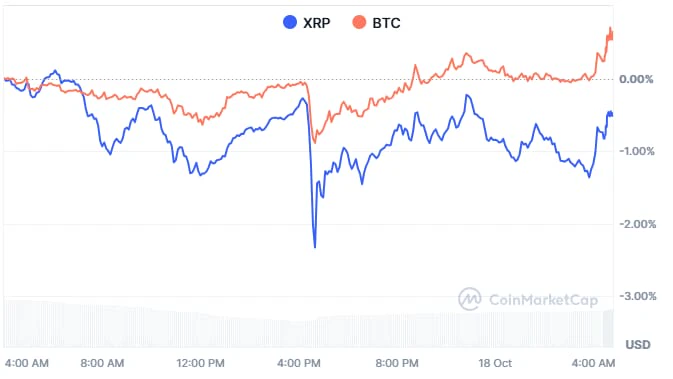Click the CoinMarketCap logo icon
This screenshot has width=673, height=379.
tap(470, 299)
